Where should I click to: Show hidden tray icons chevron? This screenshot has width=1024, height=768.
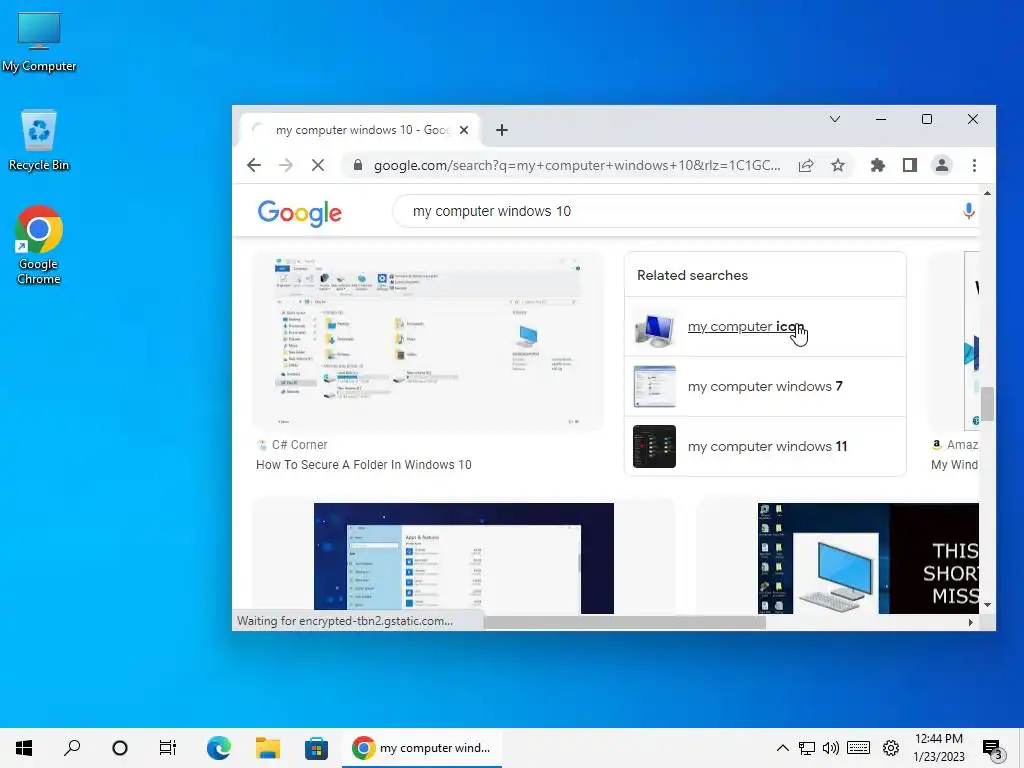click(782, 748)
